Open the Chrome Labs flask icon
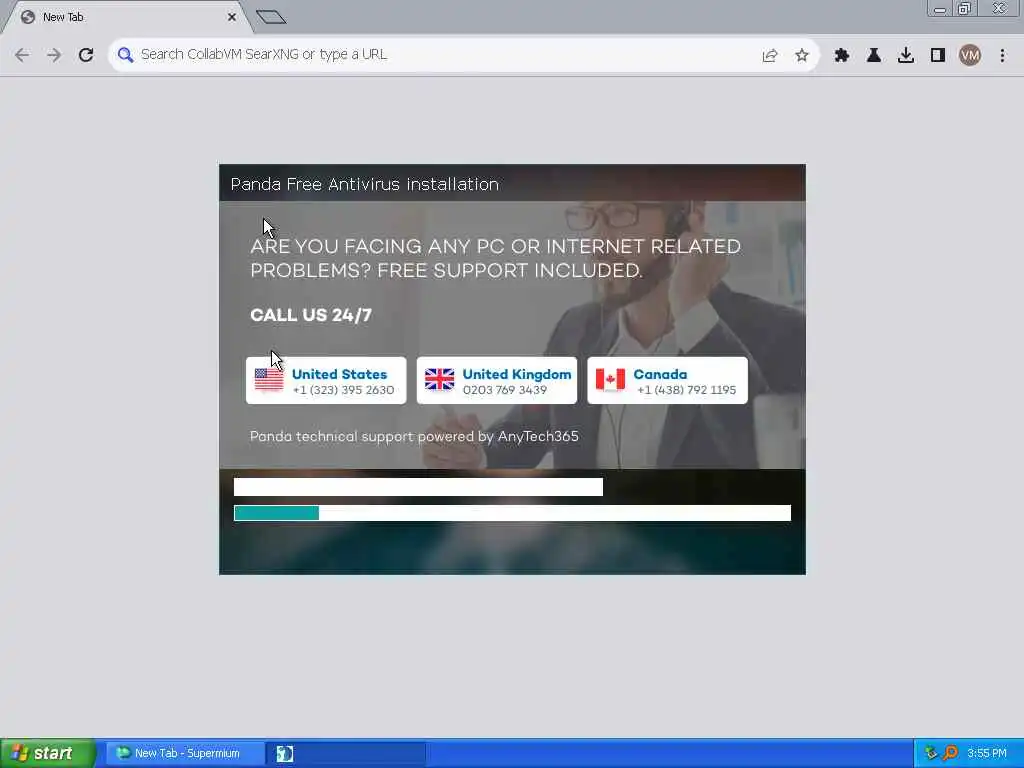The height and width of the screenshot is (768, 1024). click(873, 56)
